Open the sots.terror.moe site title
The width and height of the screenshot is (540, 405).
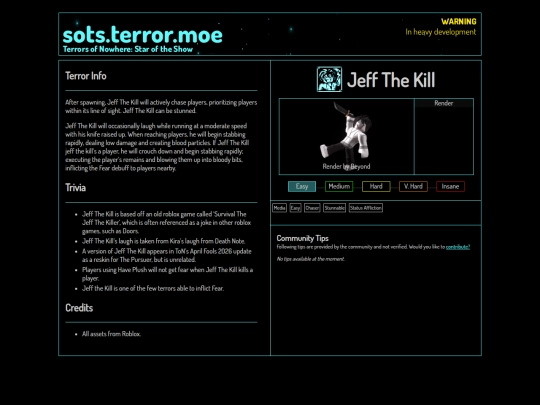(143, 35)
